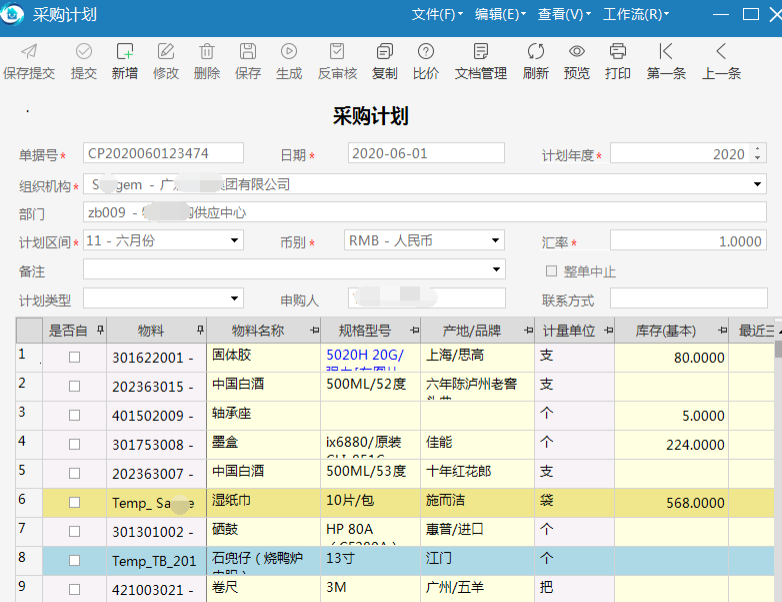Click the 联系方式 contact field
Screen dimensions: 782x602
click(x=688, y=298)
